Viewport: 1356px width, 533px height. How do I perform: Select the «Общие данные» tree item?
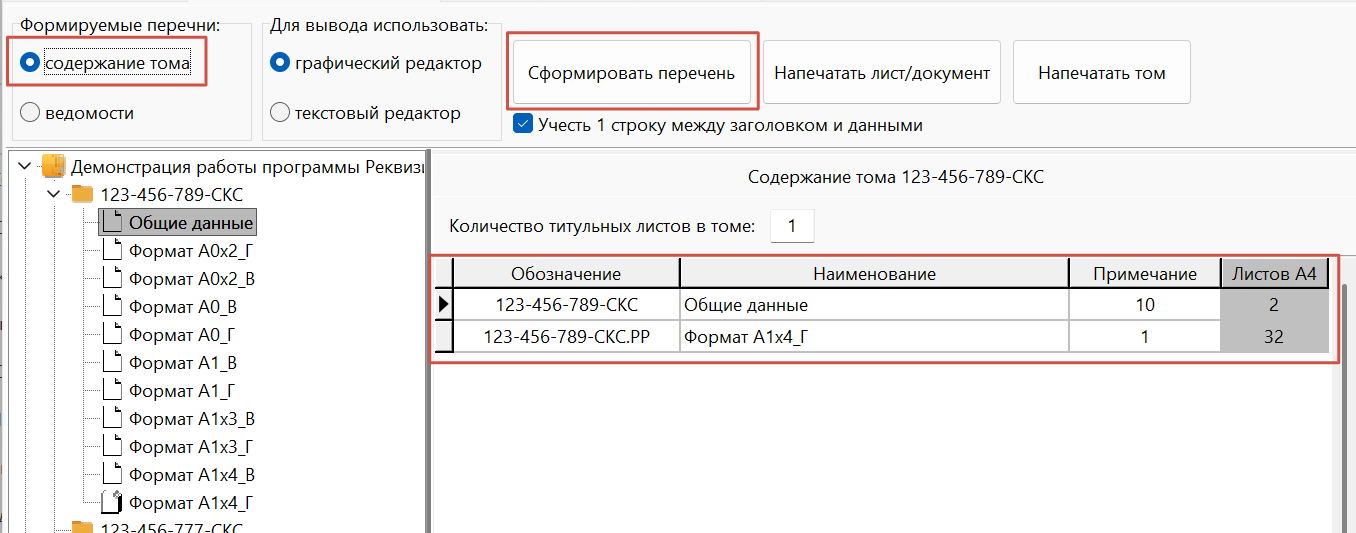[x=190, y=222]
